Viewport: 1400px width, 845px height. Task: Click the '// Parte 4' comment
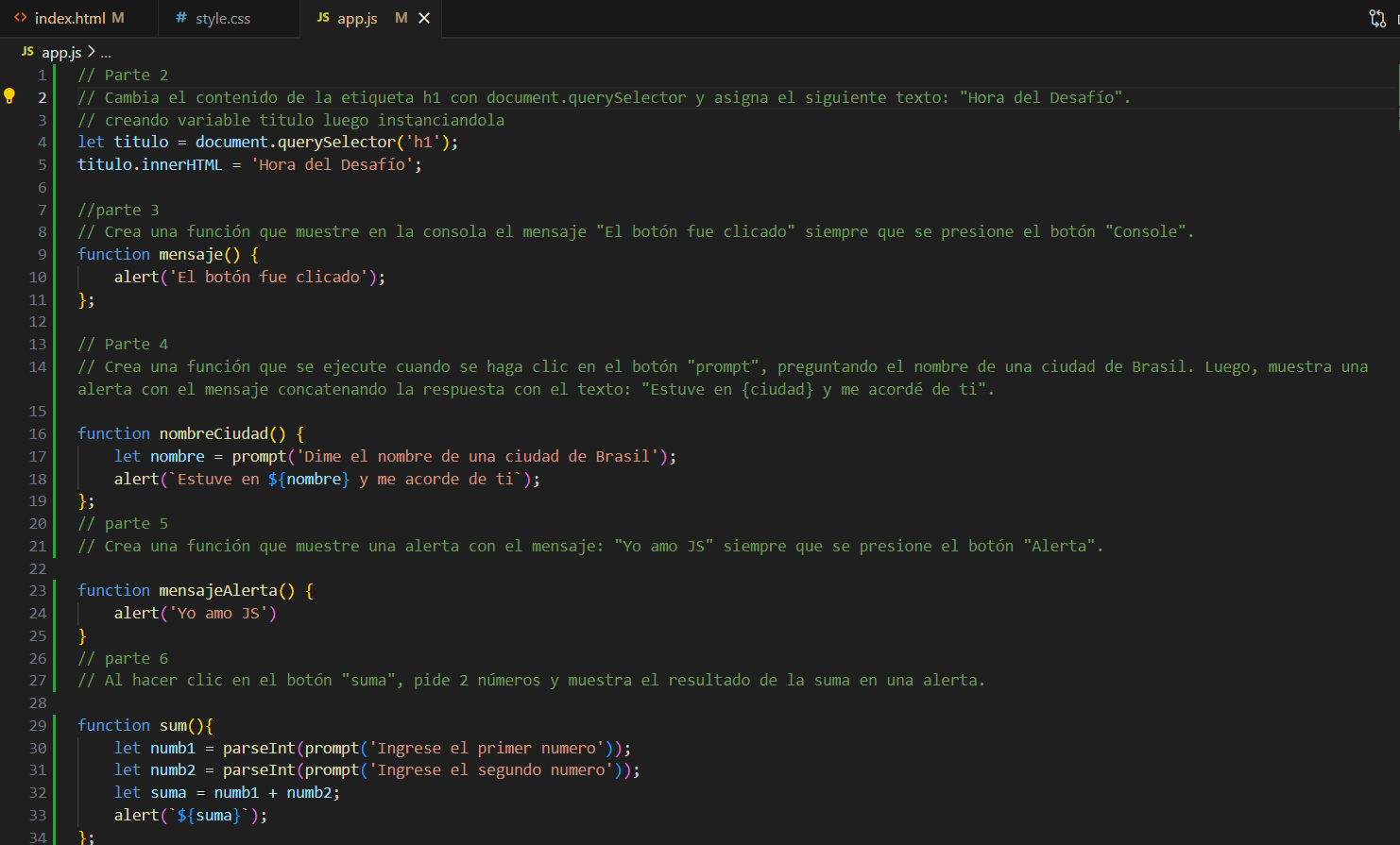pos(123,344)
